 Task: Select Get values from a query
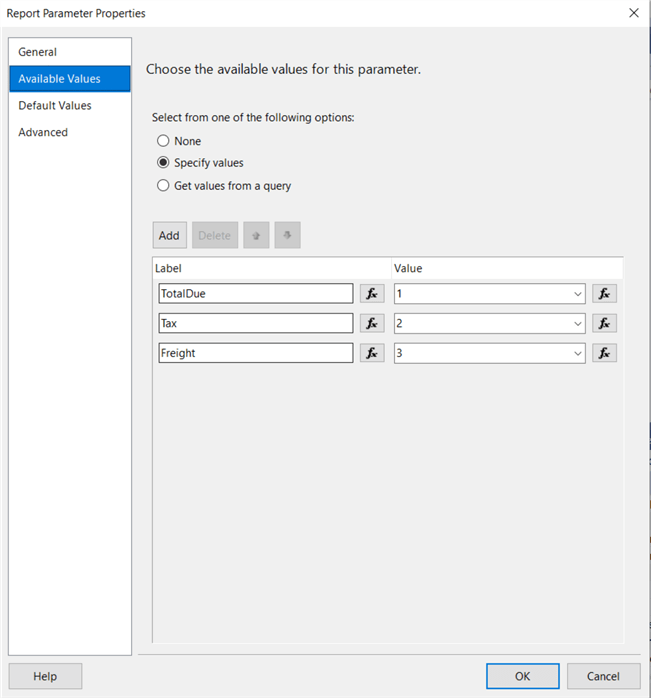click(x=163, y=185)
